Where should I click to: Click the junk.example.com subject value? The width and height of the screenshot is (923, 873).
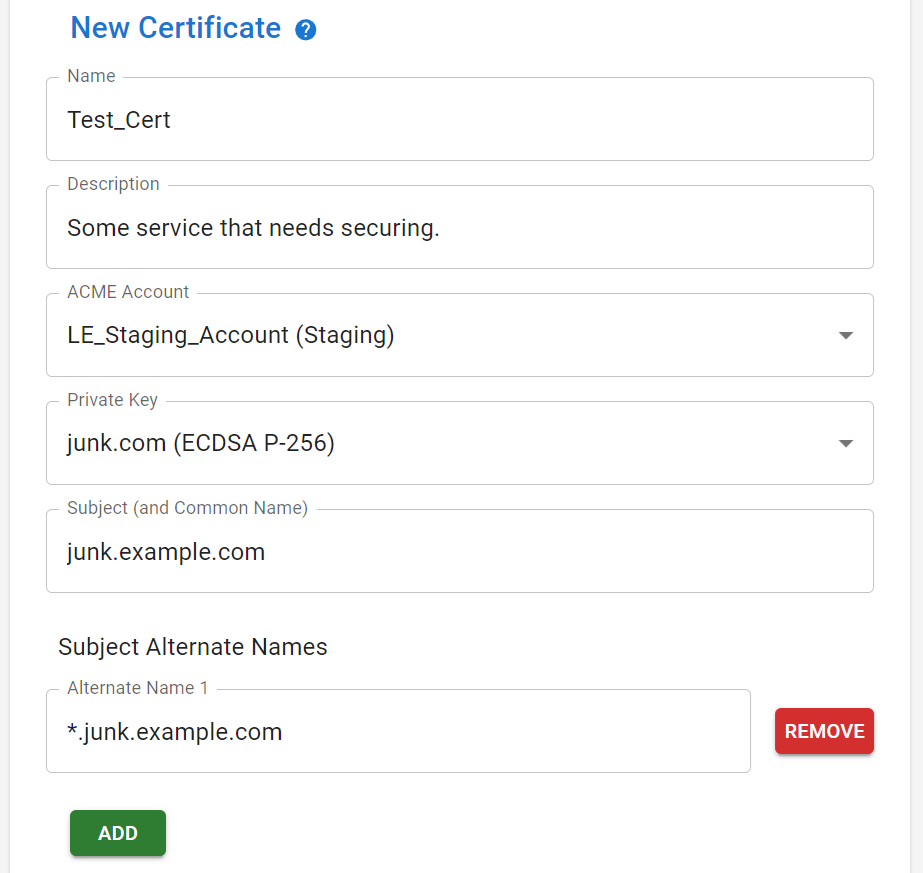click(x=165, y=551)
